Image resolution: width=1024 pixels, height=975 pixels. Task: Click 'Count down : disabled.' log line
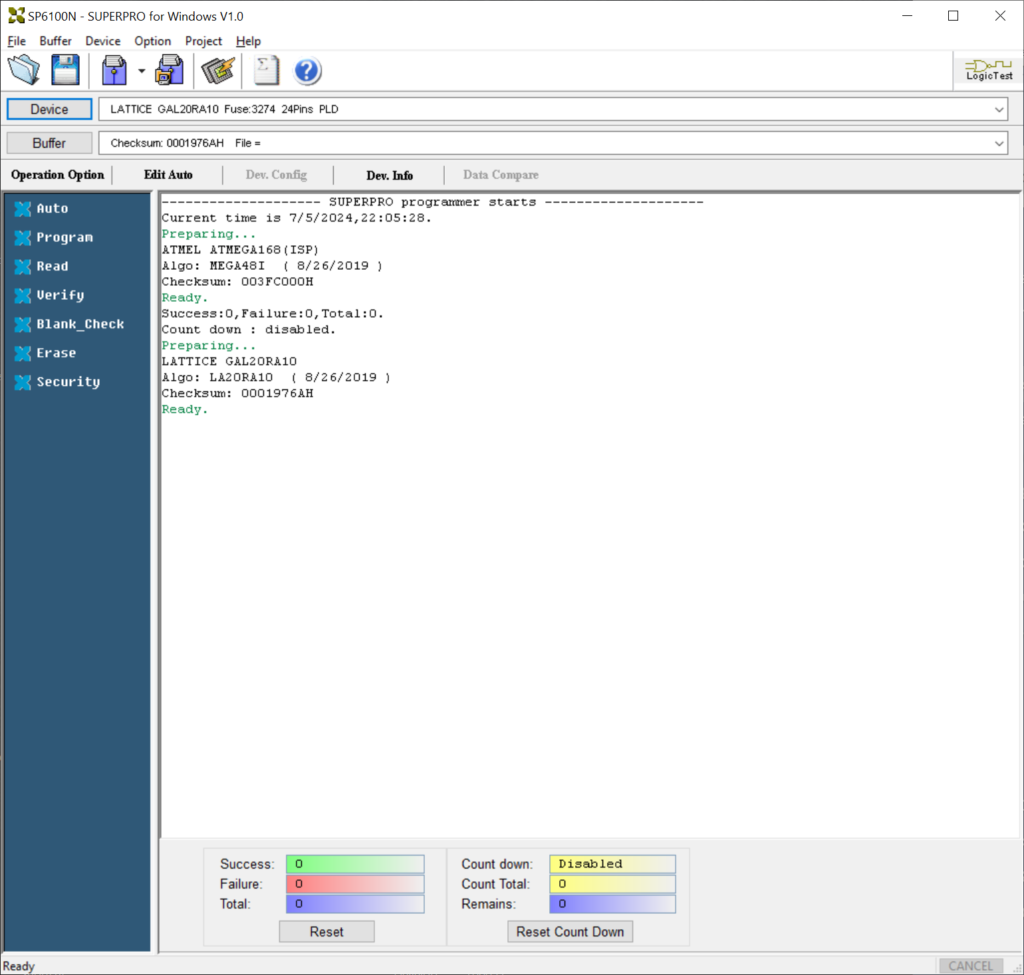[x=249, y=329]
